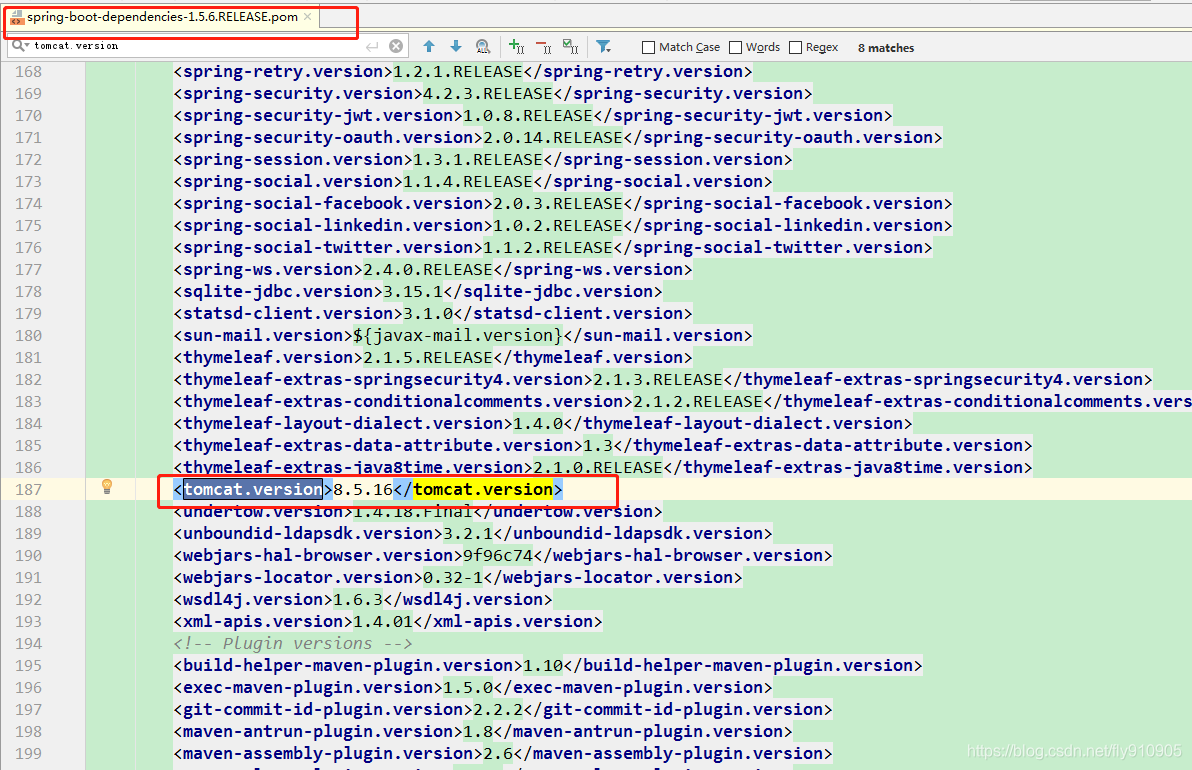Open the intention lightbulb on line 187
The width and height of the screenshot is (1192, 770).
tap(107, 488)
